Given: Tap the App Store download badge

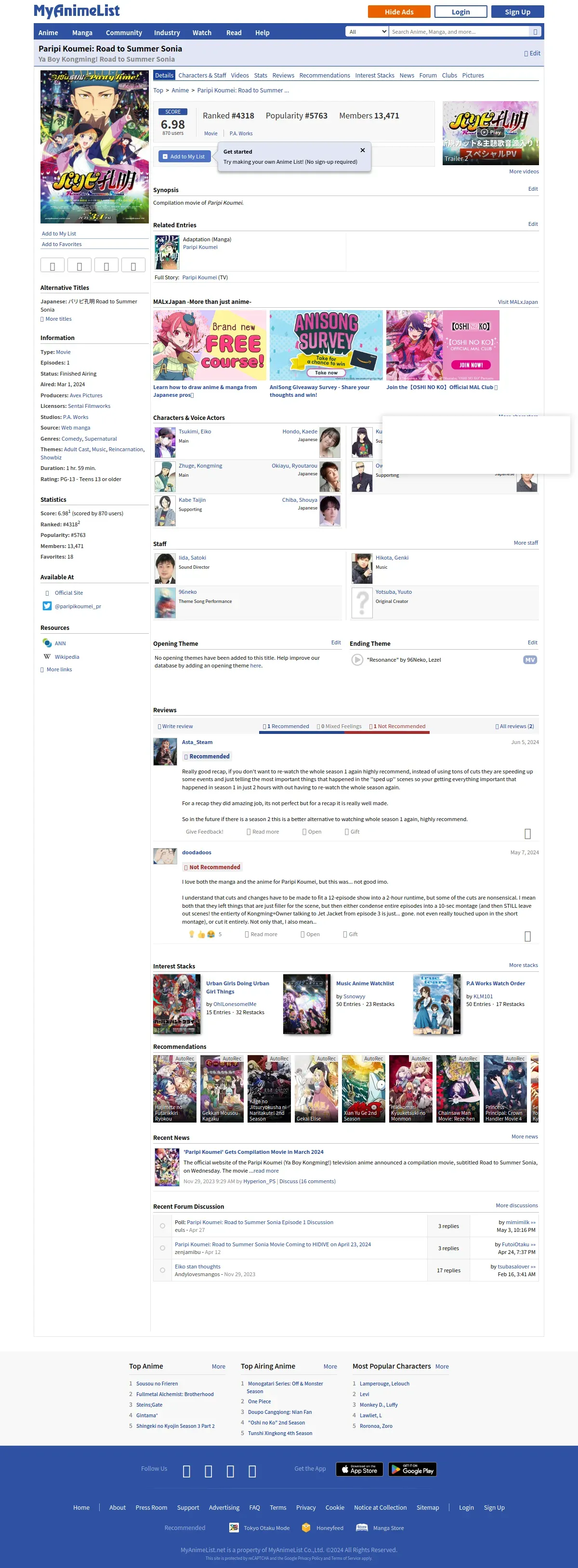Looking at the screenshot, I should tap(359, 1469).
